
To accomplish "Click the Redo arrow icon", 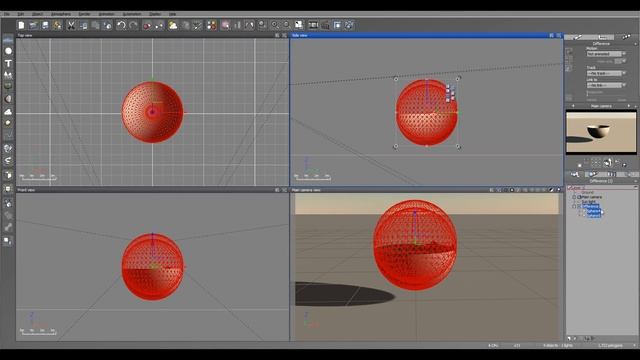I will pos(133,25).
